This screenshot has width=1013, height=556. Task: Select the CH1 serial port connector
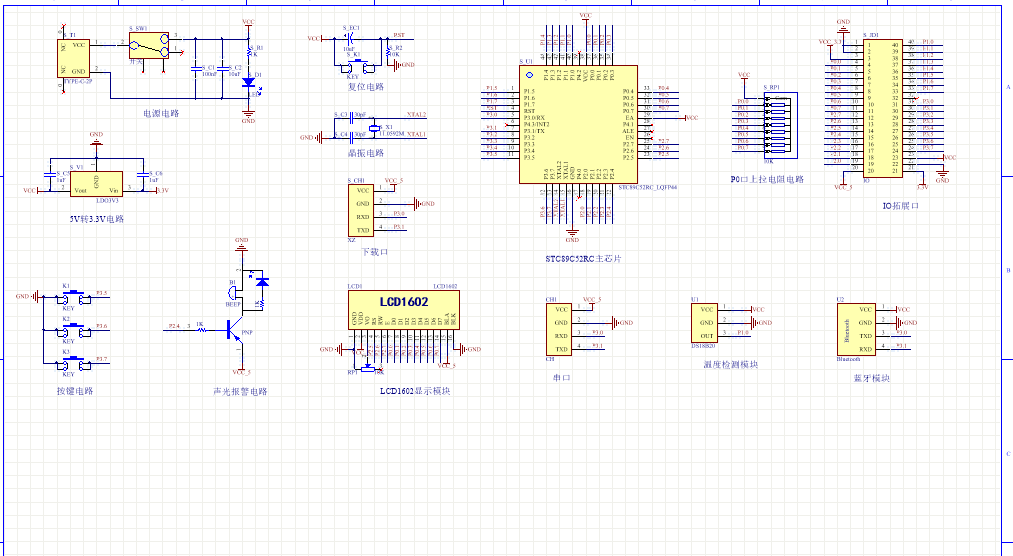pos(558,329)
